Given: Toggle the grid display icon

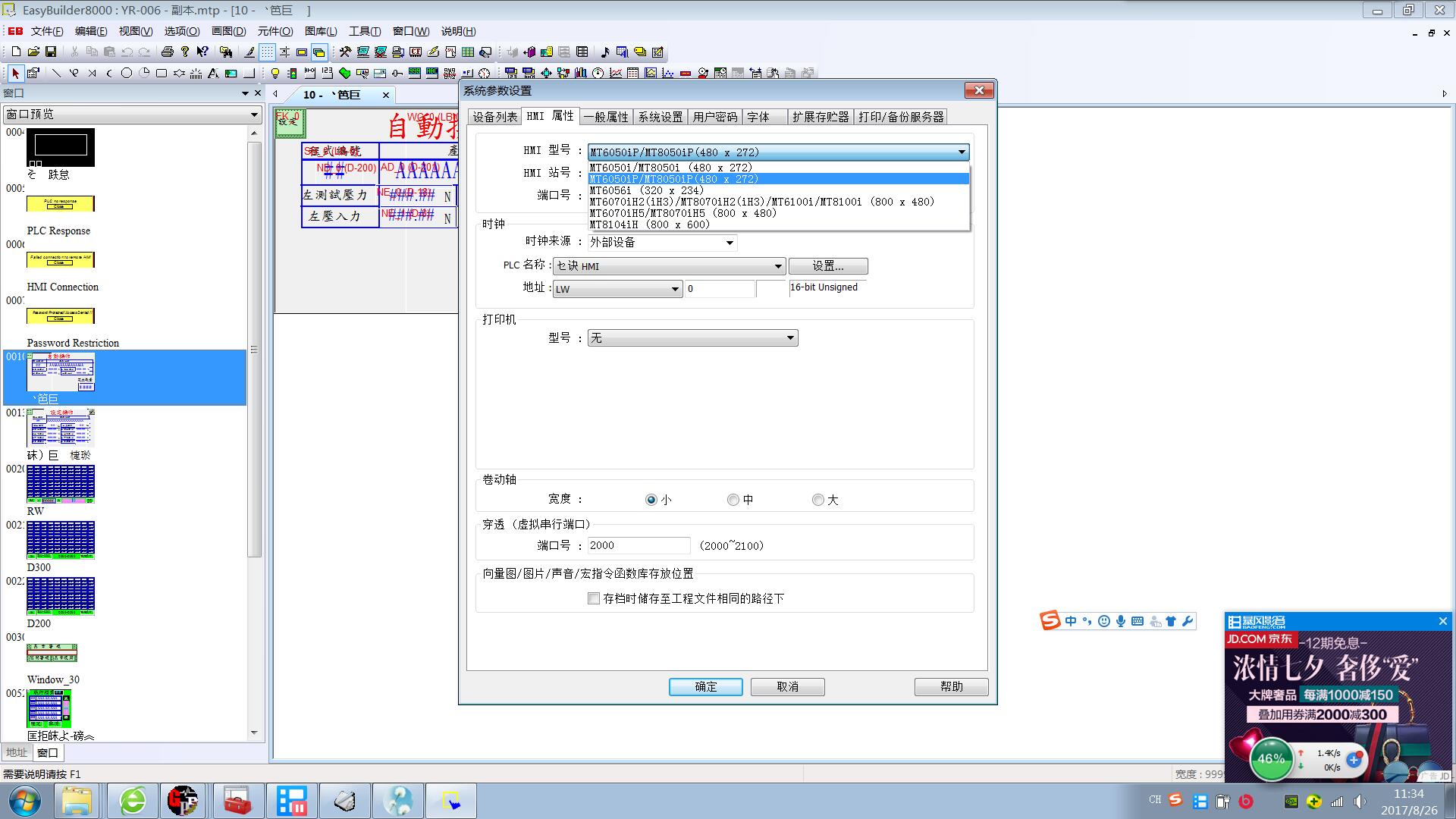Looking at the screenshot, I should pyautogui.click(x=267, y=52).
